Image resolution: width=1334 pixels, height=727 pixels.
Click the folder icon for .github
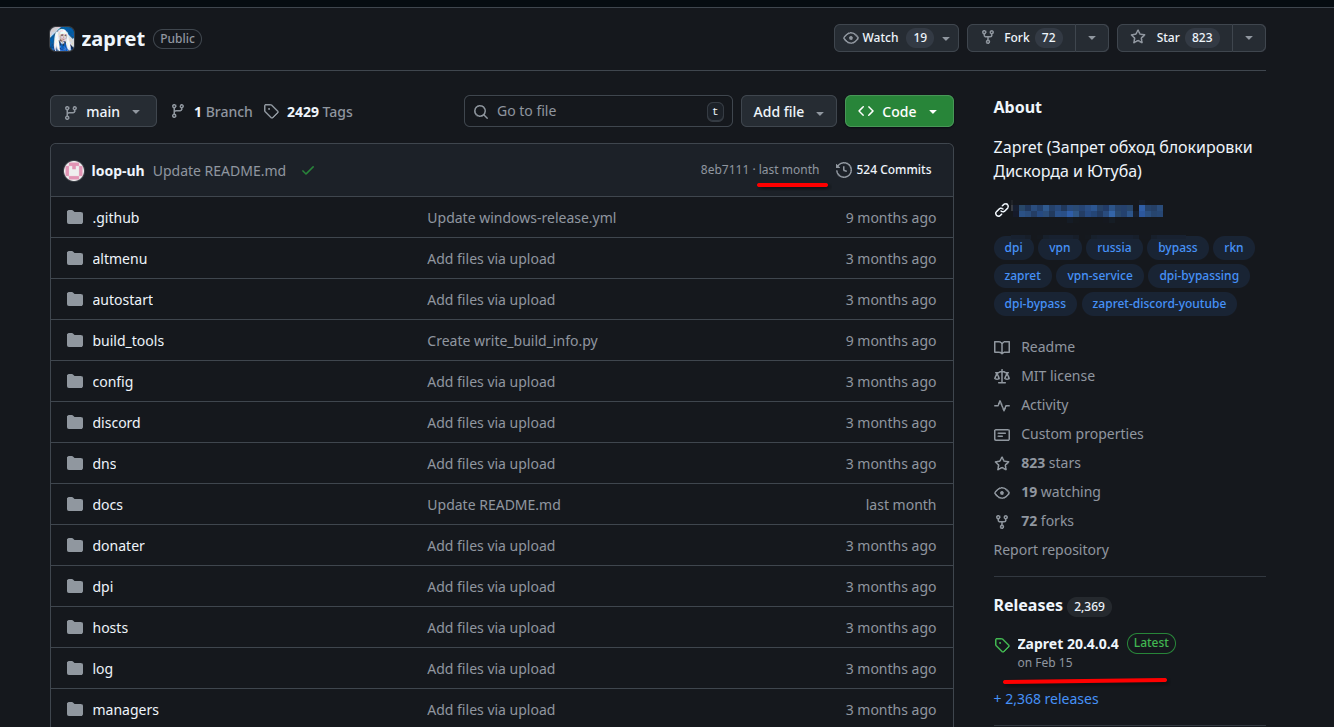[x=75, y=218]
